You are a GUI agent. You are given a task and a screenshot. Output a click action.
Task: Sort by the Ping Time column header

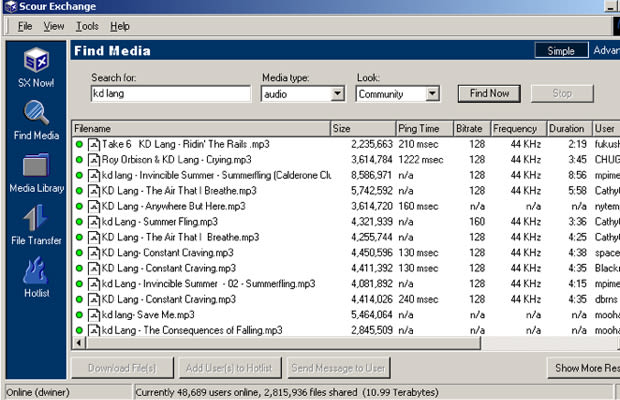(425, 129)
